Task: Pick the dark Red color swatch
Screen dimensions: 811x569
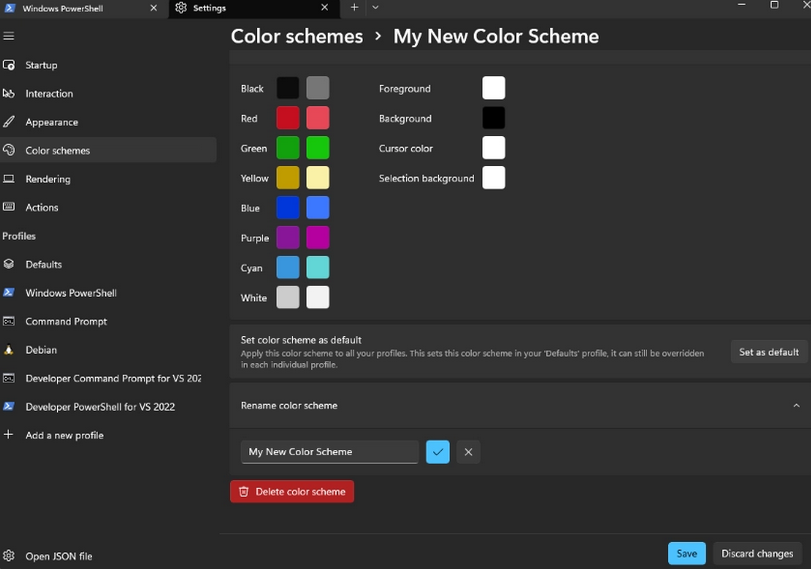Action: [x=288, y=118]
